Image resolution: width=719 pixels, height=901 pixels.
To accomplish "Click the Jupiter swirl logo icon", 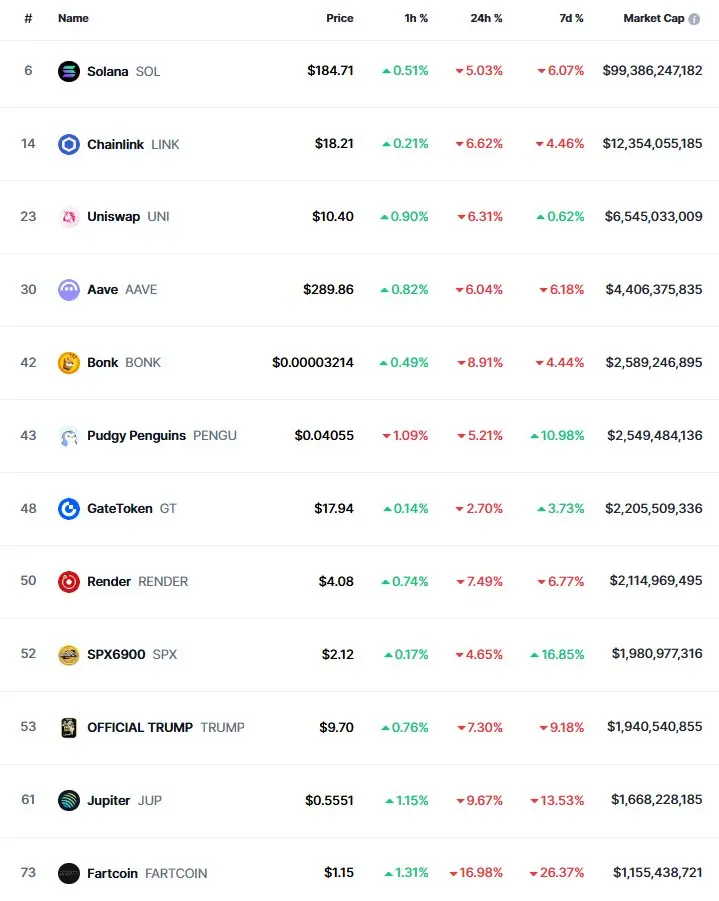I will [x=68, y=801].
